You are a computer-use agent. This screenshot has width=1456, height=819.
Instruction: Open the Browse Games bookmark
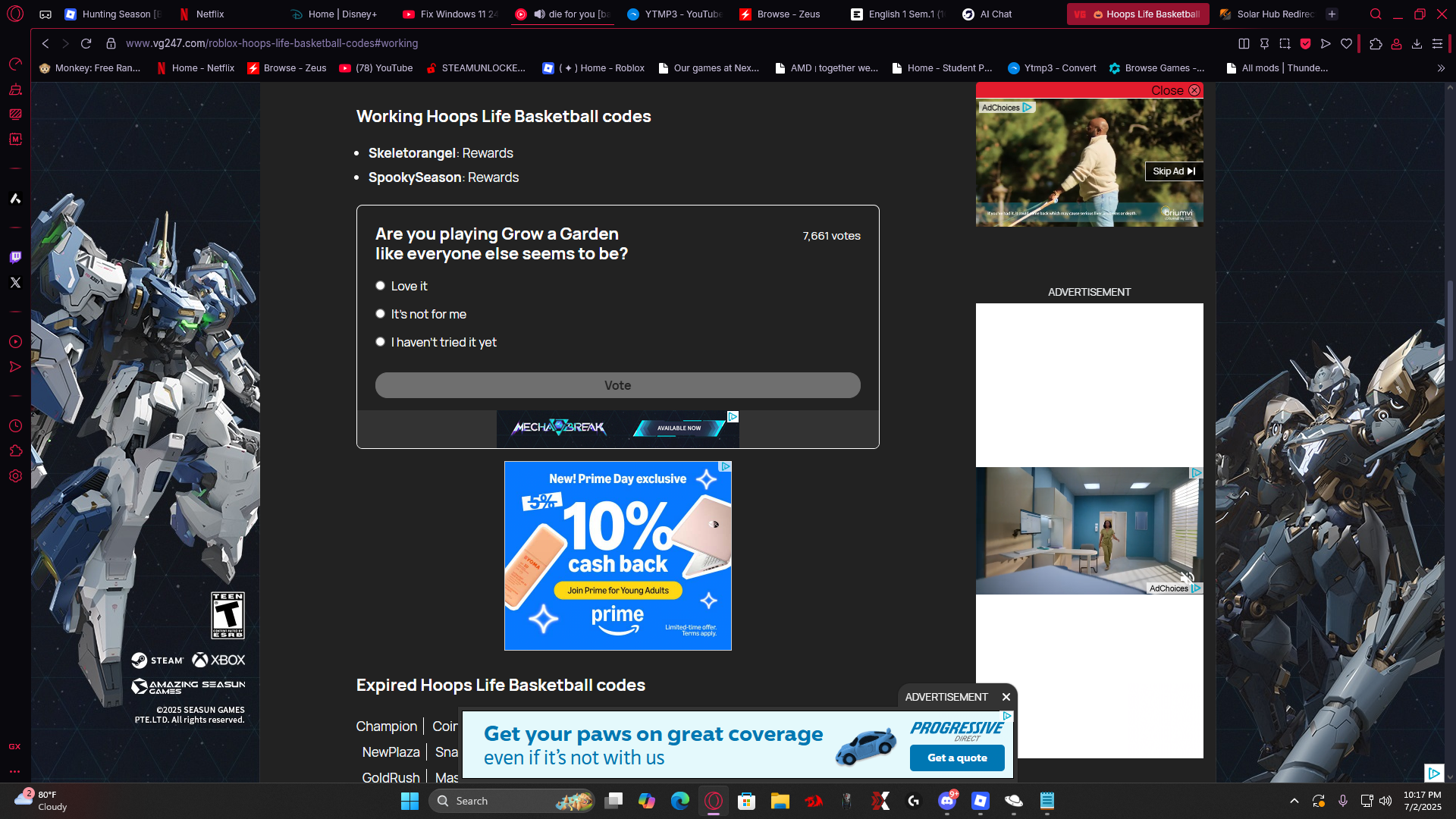click(x=1157, y=68)
